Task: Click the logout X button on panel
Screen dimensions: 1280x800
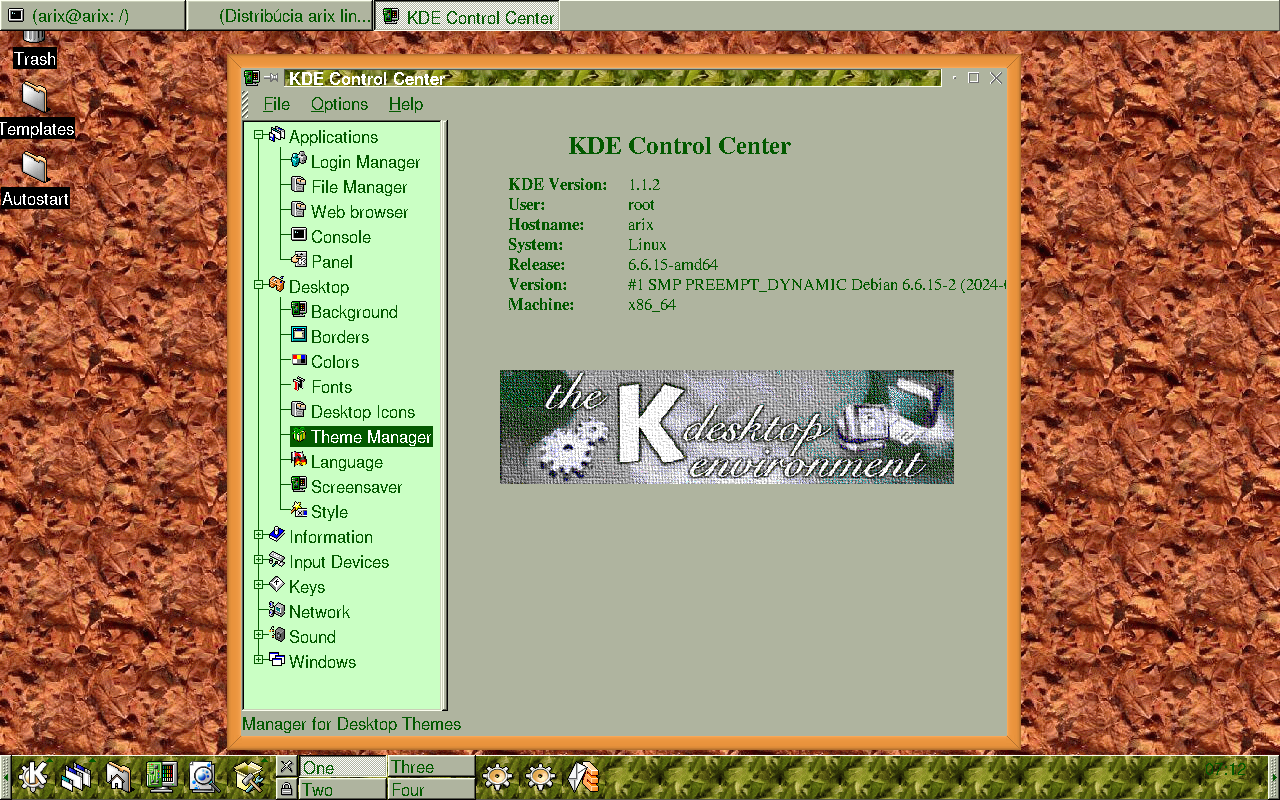Action: 286,766
